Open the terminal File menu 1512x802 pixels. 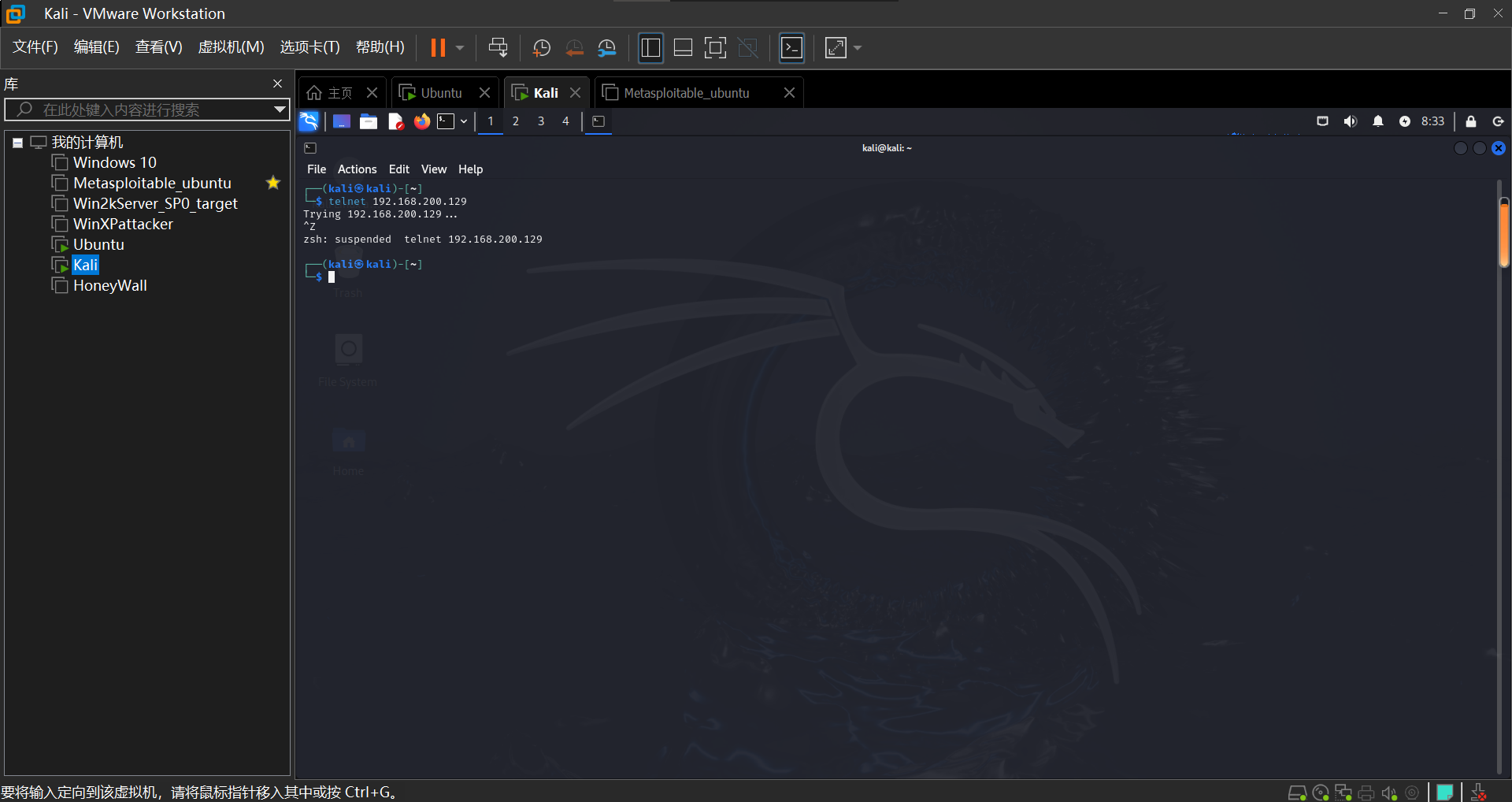(317, 169)
